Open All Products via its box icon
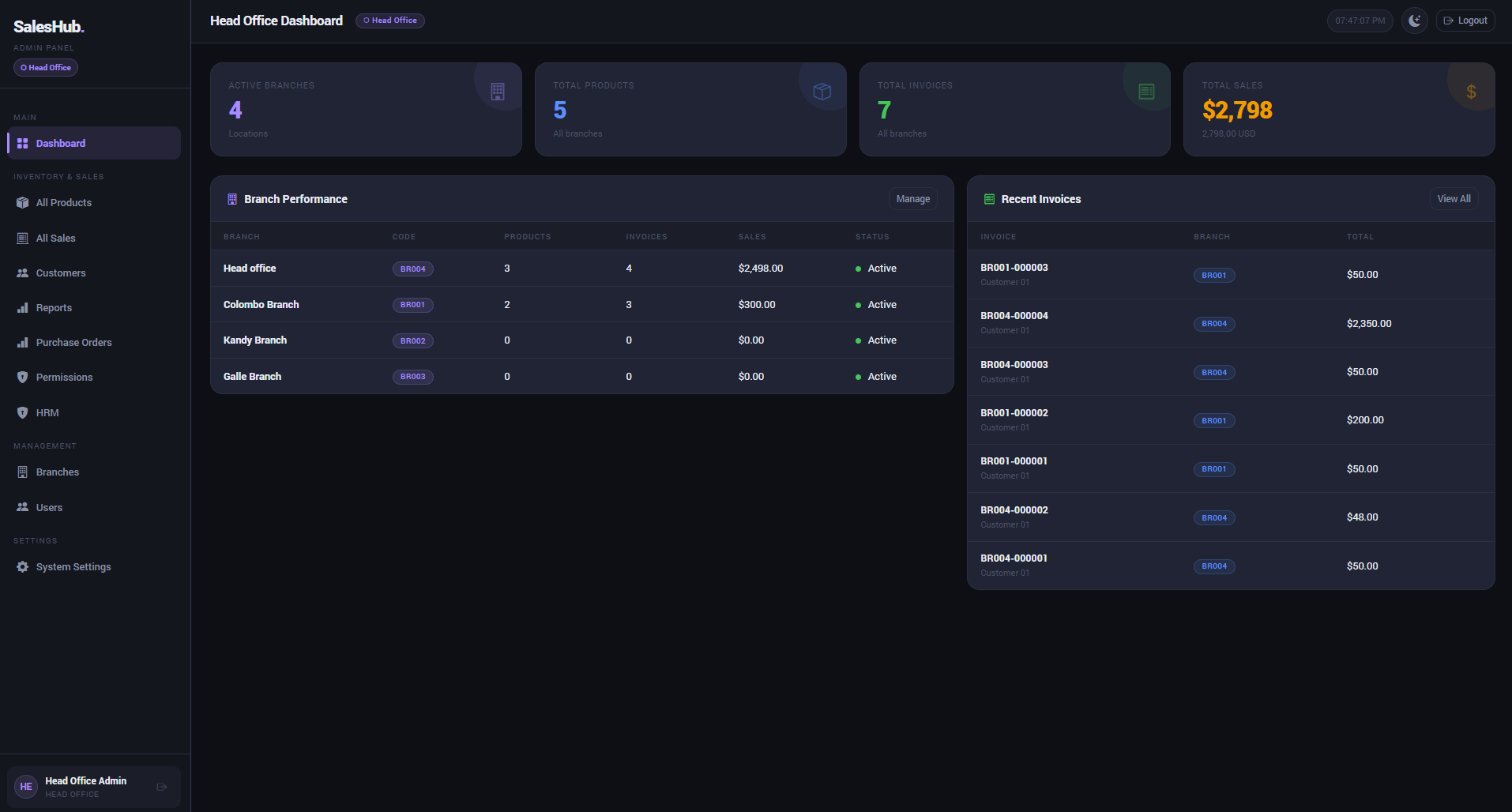 pyautogui.click(x=22, y=203)
